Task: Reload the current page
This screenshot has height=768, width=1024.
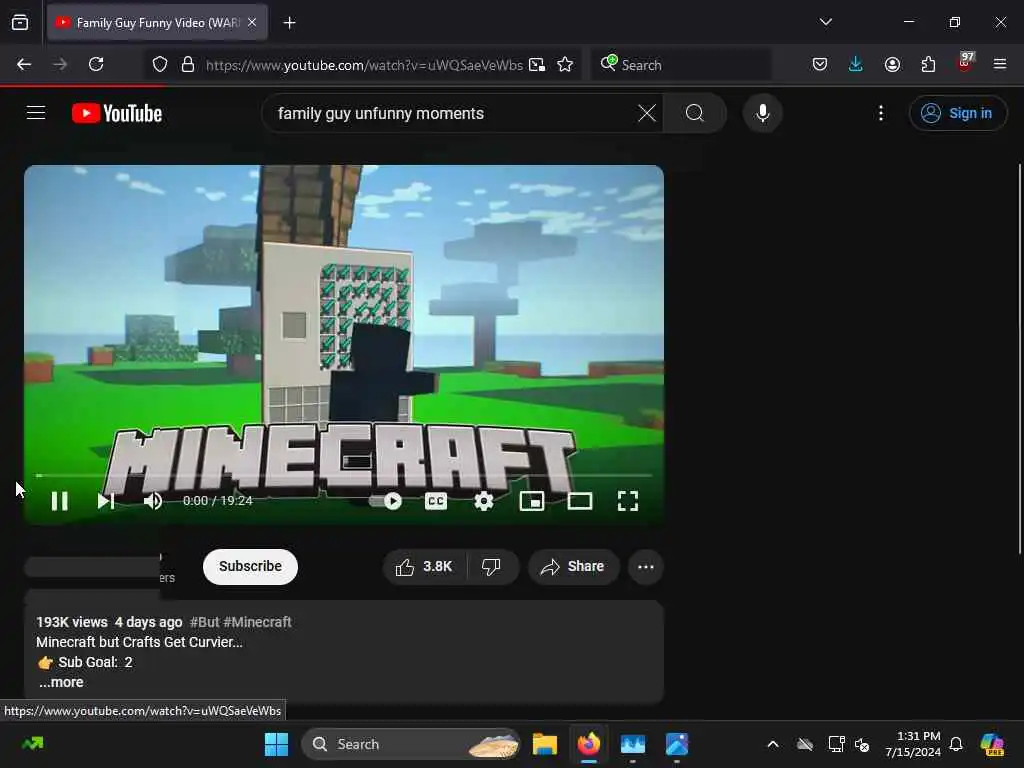Action: click(96, 64)
